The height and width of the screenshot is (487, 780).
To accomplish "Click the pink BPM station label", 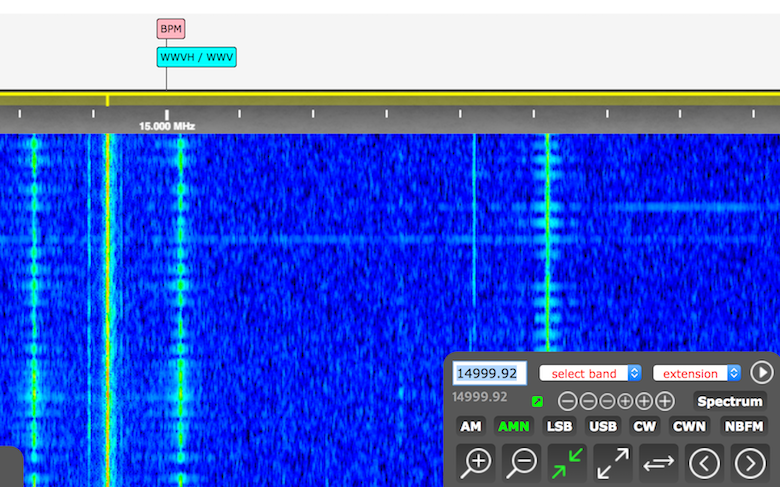I will click(171, 29).
